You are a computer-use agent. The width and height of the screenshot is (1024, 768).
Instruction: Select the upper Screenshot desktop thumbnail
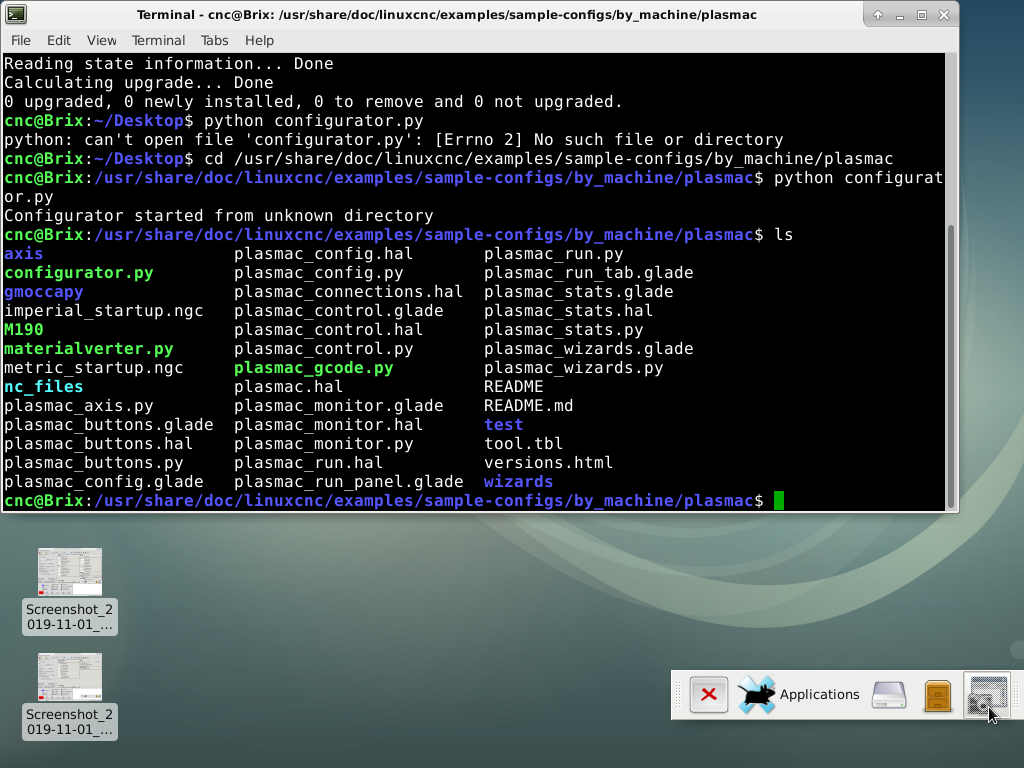tap(70, 571)
